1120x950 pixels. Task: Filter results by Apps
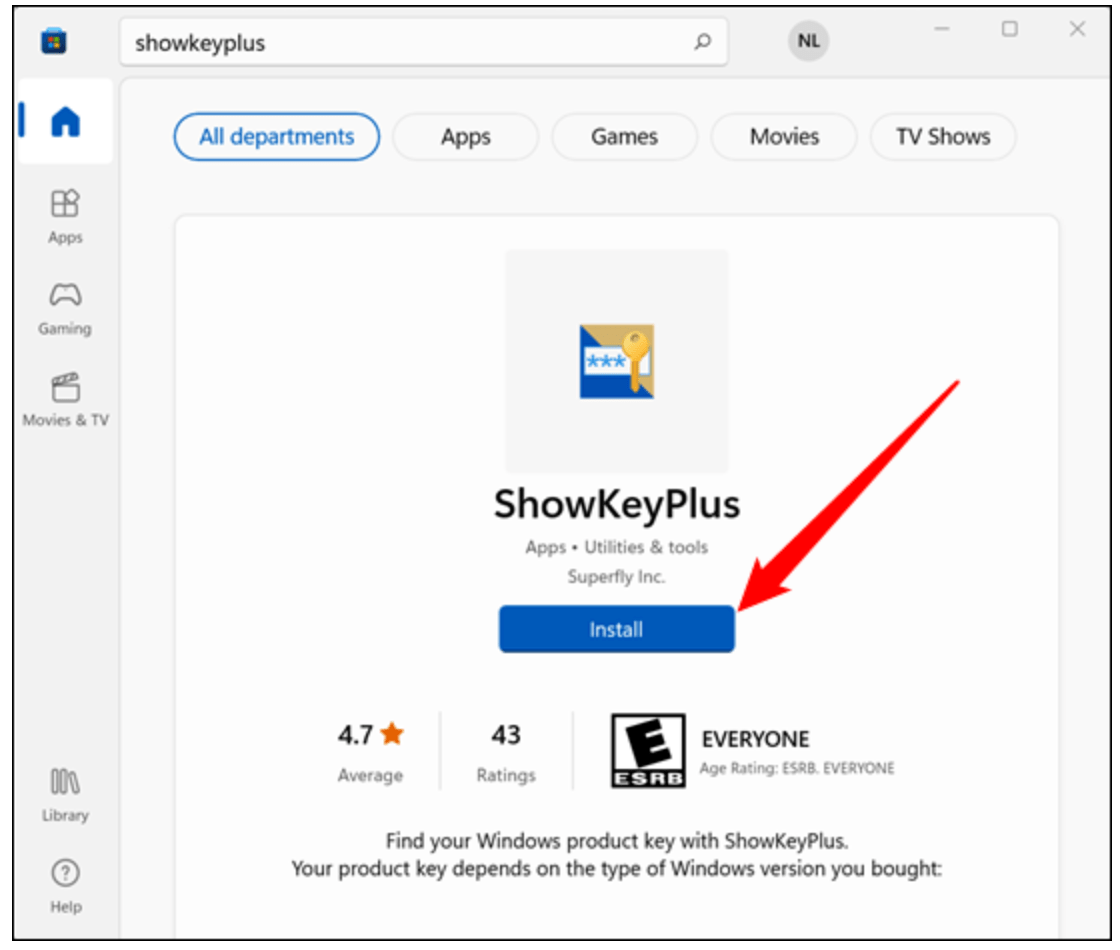(x=465, y=136)
